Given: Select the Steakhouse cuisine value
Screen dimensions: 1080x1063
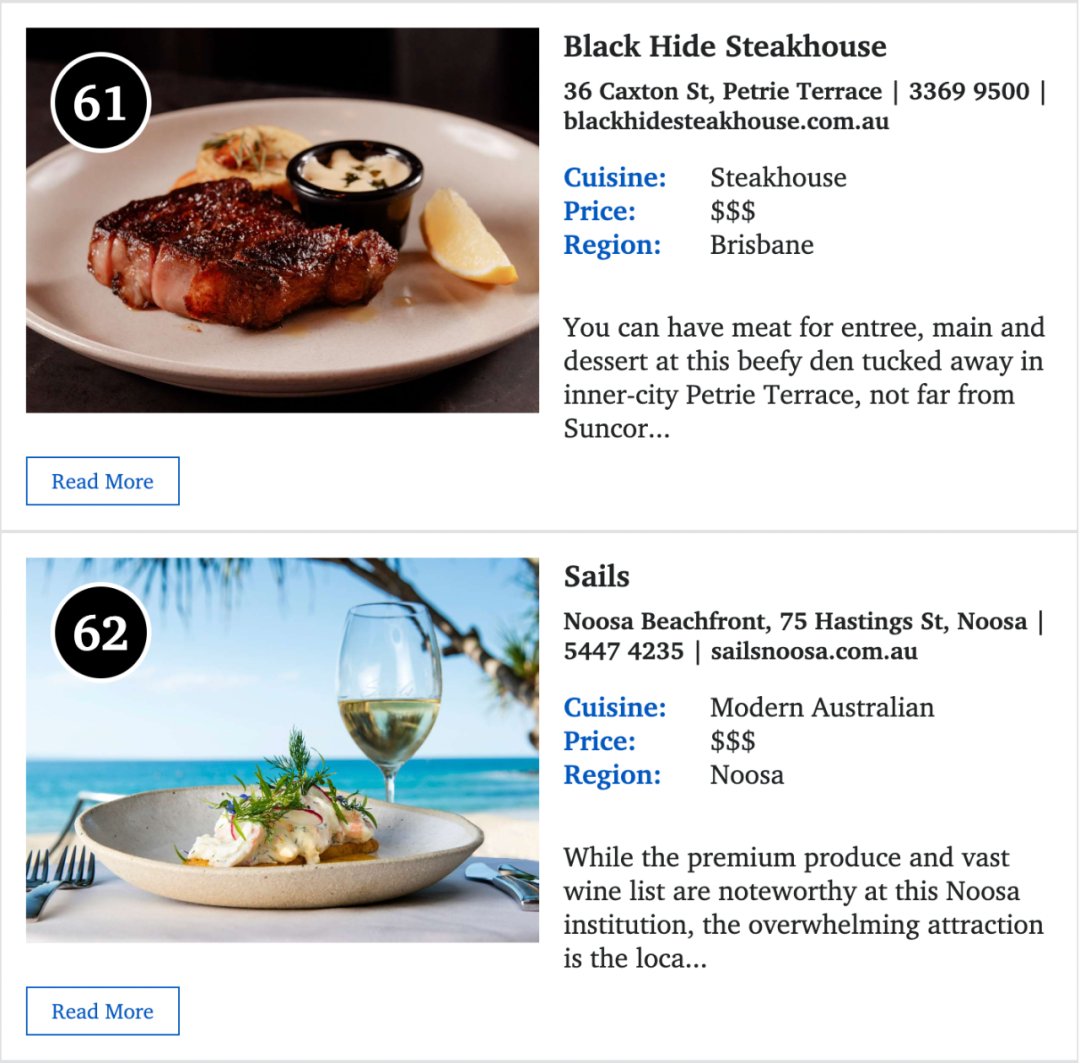Looking at the screenshot, I should (778, 178).
